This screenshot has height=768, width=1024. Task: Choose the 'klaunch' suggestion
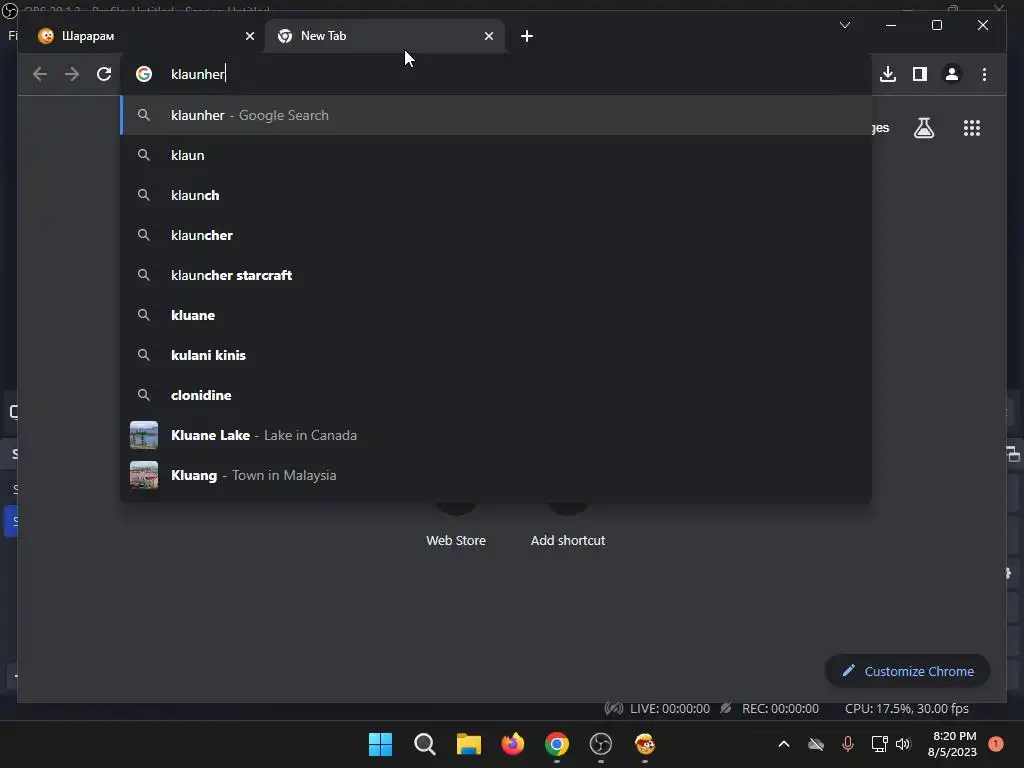tap(496, 195)
